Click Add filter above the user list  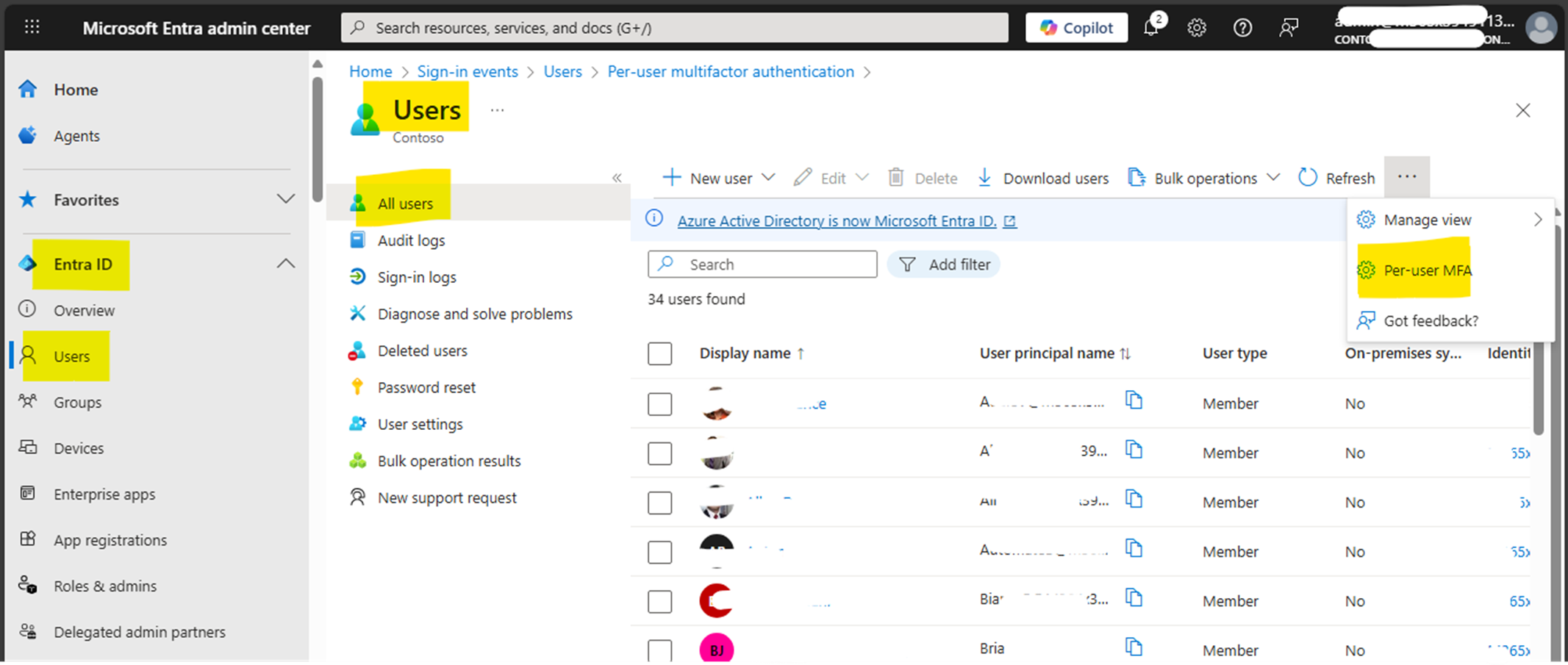click(944, 264)
